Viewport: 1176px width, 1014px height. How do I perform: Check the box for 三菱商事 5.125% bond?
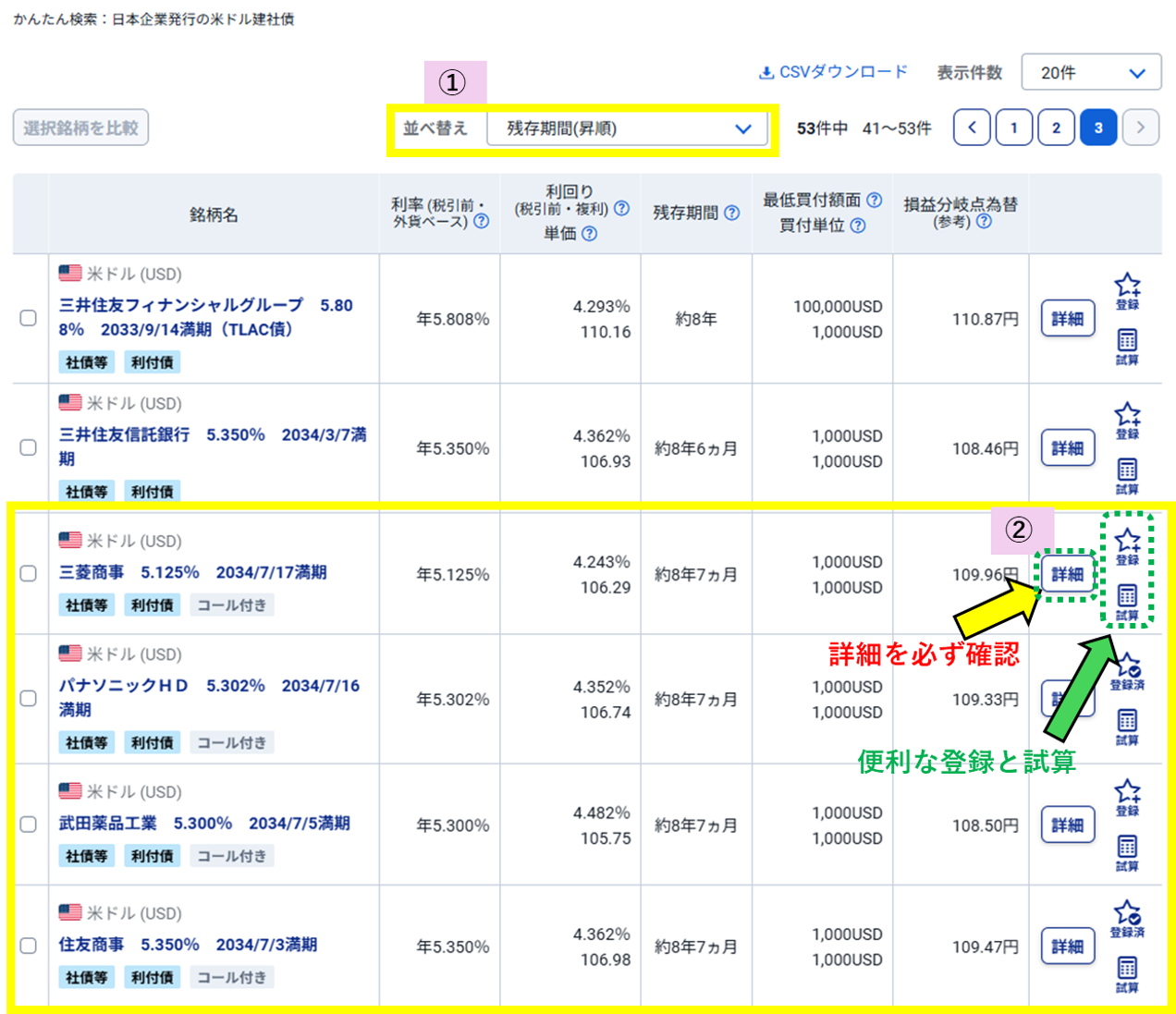[x=29, y=573]
